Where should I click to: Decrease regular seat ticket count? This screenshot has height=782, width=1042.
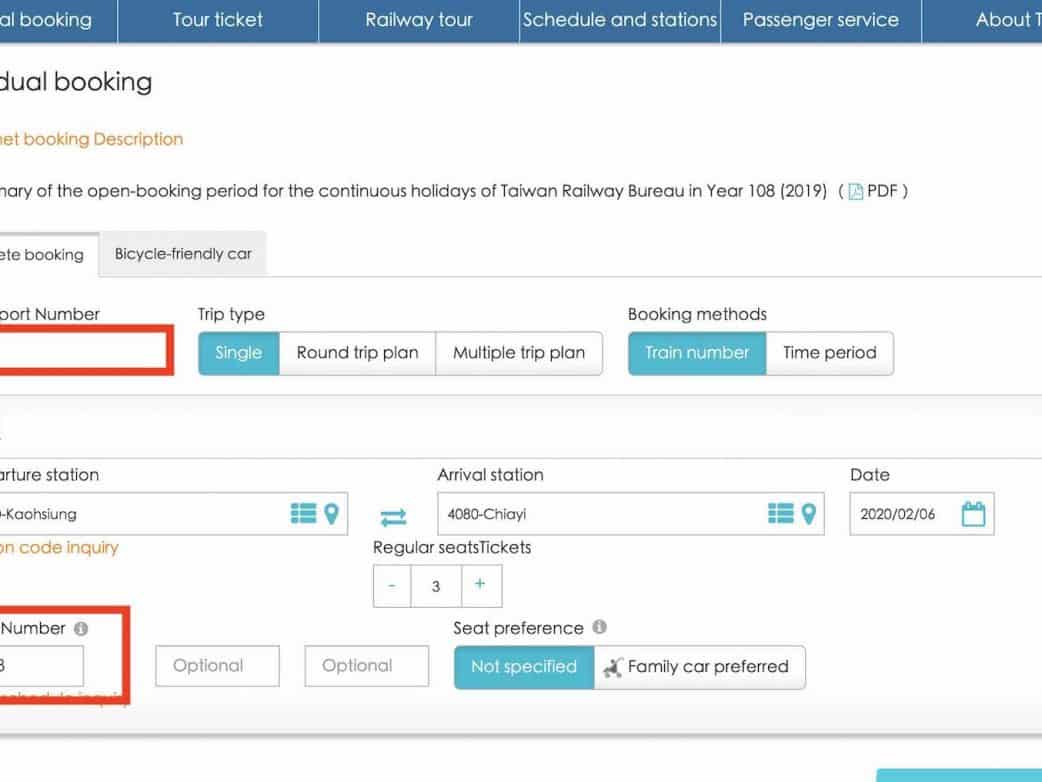392,586
